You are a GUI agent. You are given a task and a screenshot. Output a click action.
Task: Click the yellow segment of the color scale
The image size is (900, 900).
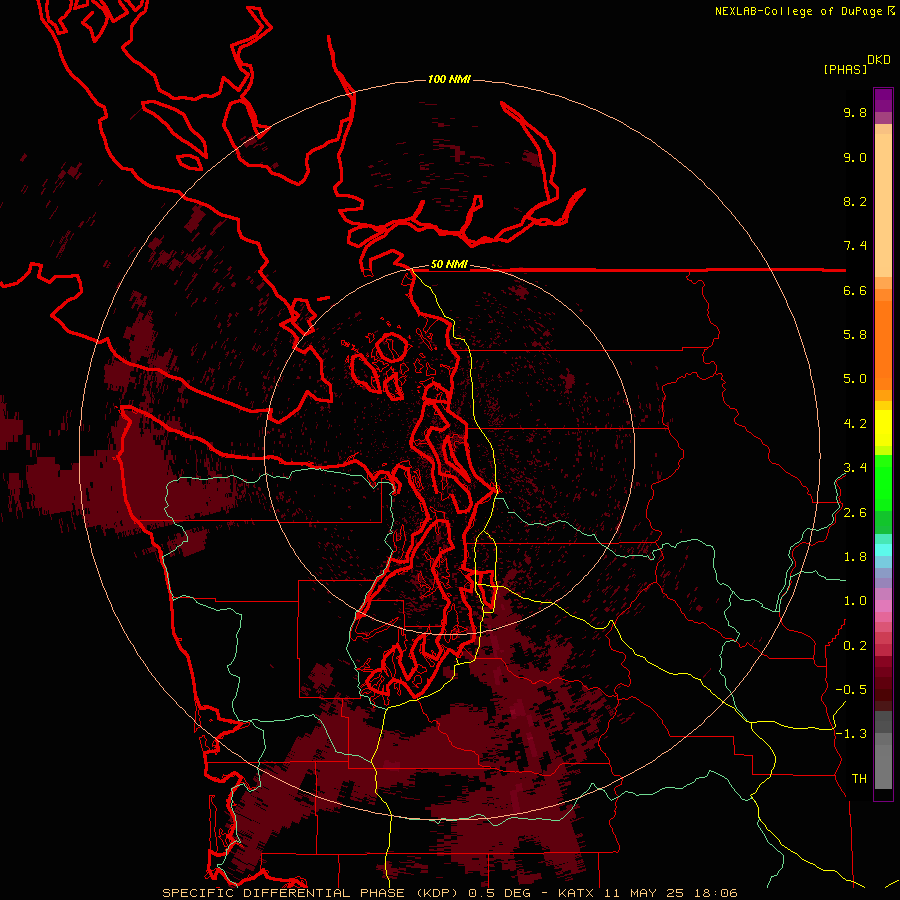point(883,428)
